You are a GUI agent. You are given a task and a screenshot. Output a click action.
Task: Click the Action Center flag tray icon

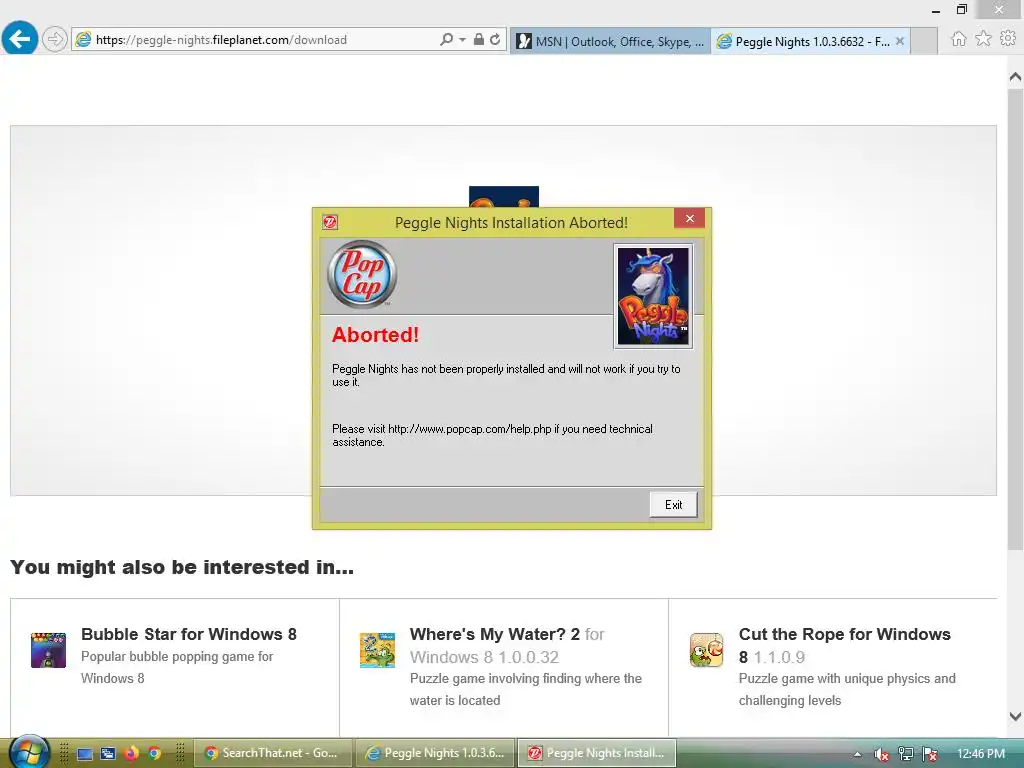(x=930, y=754)
